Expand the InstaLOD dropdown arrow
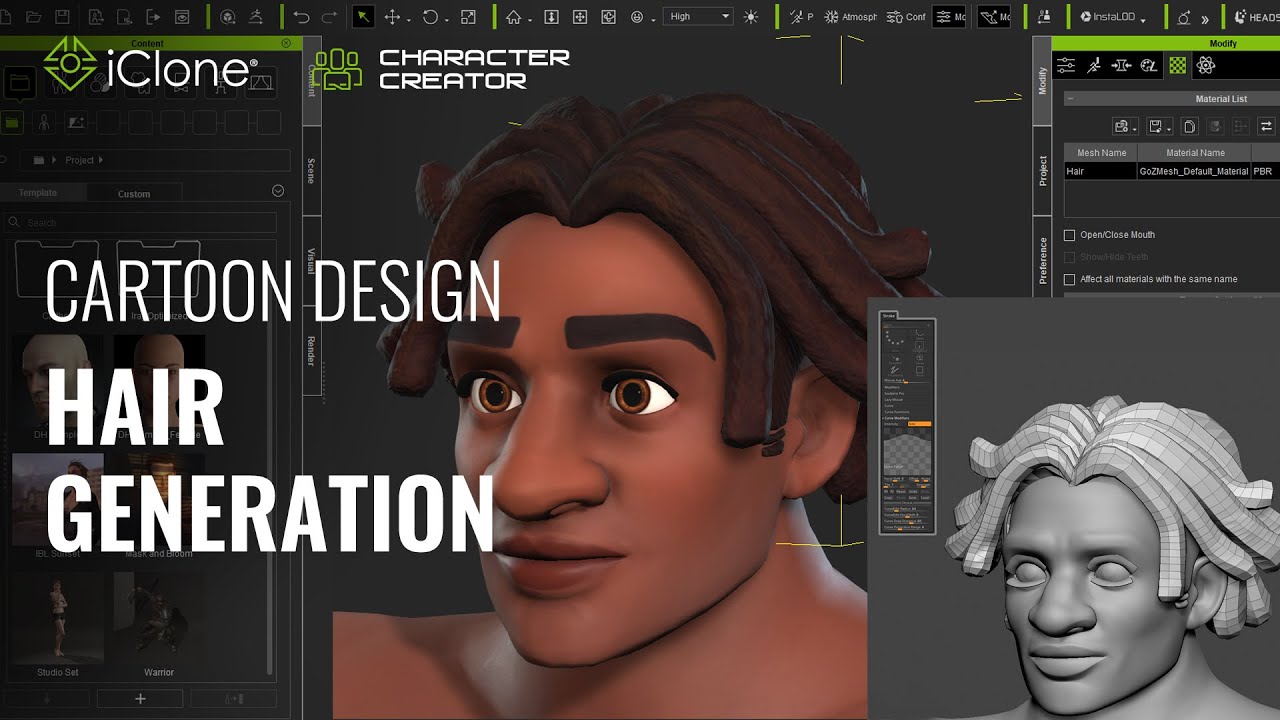This screenshot has width=1280, height=720. click(1142, 19)
